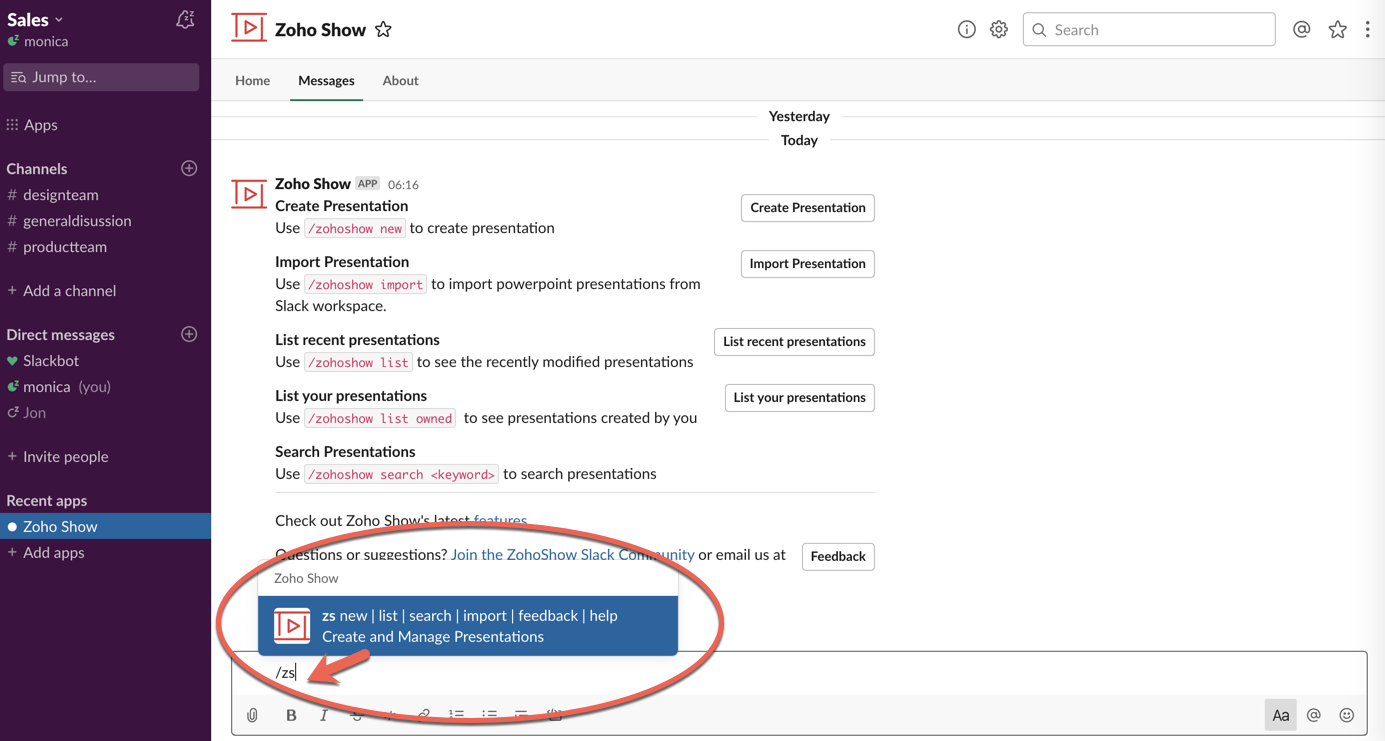
Task: Insert a mention from composer toolbar
Action: click(1314, 715)
